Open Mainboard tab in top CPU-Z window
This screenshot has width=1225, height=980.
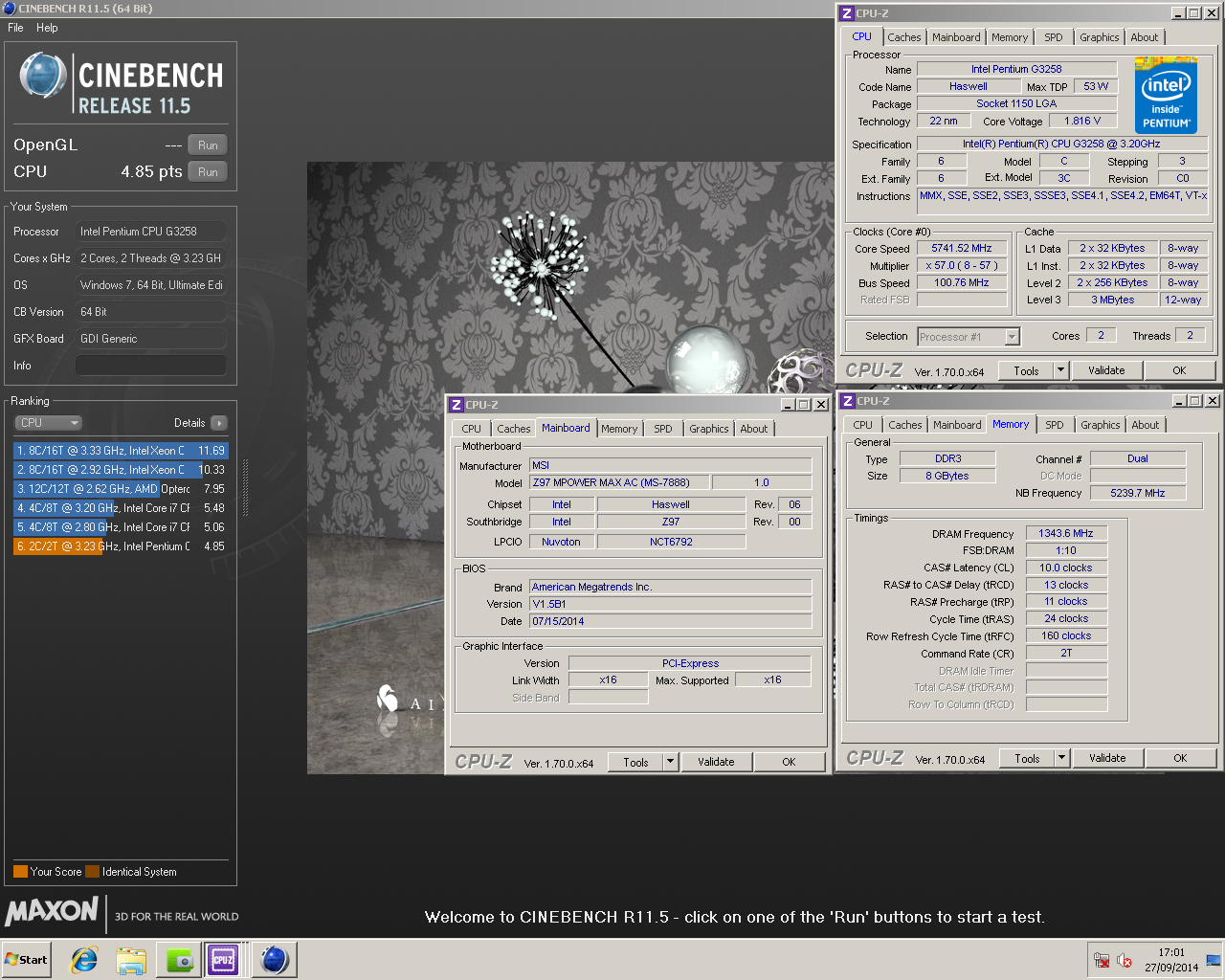[956, 37]
